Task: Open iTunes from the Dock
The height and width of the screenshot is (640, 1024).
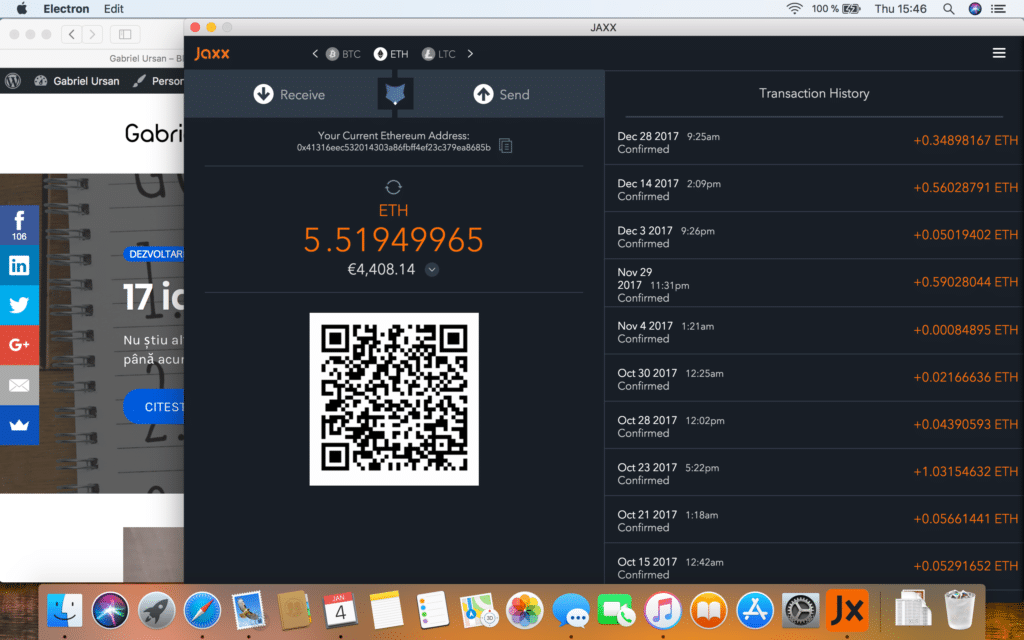Action: click(x=663, y=611)
